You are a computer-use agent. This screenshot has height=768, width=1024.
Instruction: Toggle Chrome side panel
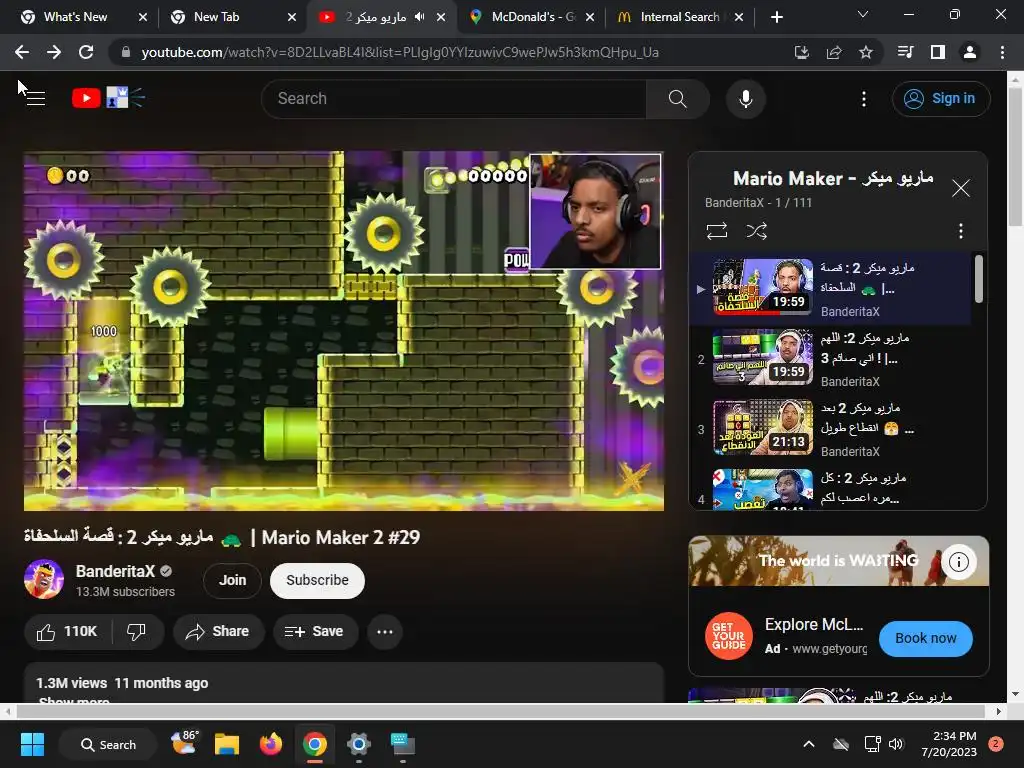tap(938, 52)
